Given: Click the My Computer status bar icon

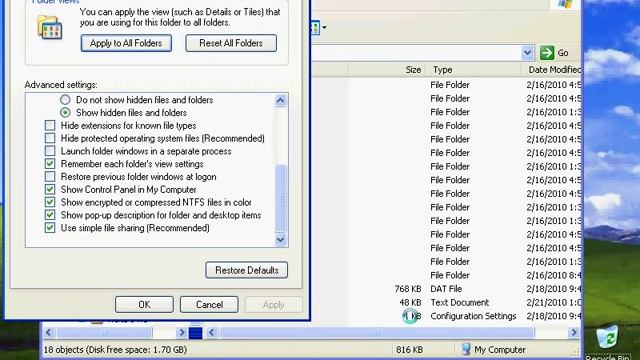Looking at the screenshot, I should (466, 349).
